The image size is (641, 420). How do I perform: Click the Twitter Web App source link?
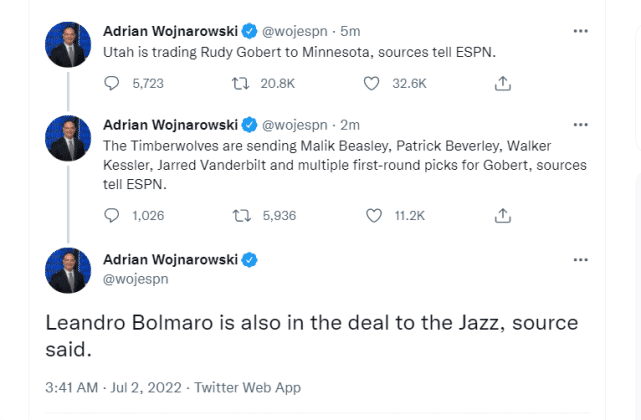(247, 387)
